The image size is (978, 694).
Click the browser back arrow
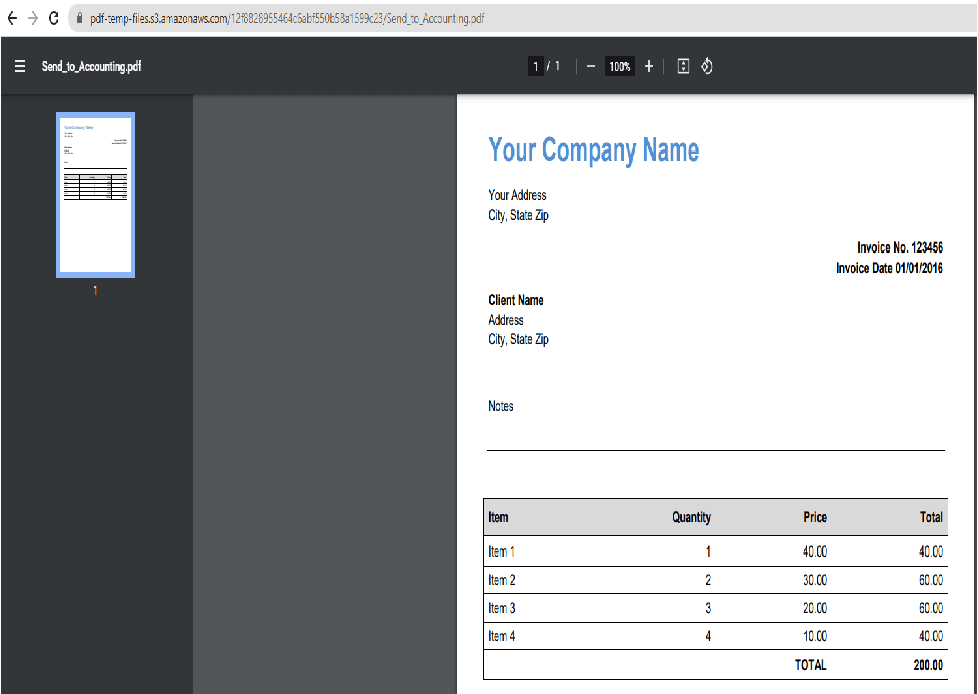12,19
